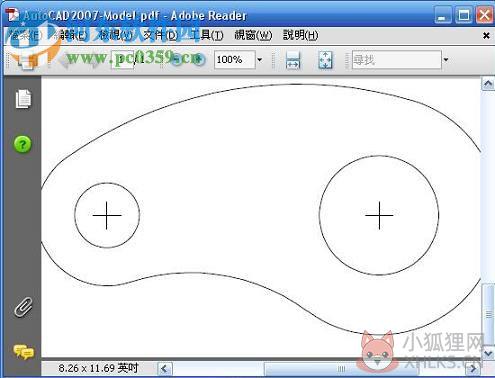Open the find box options dropdown arrow

pyautogui.click(x=446, y=60)
